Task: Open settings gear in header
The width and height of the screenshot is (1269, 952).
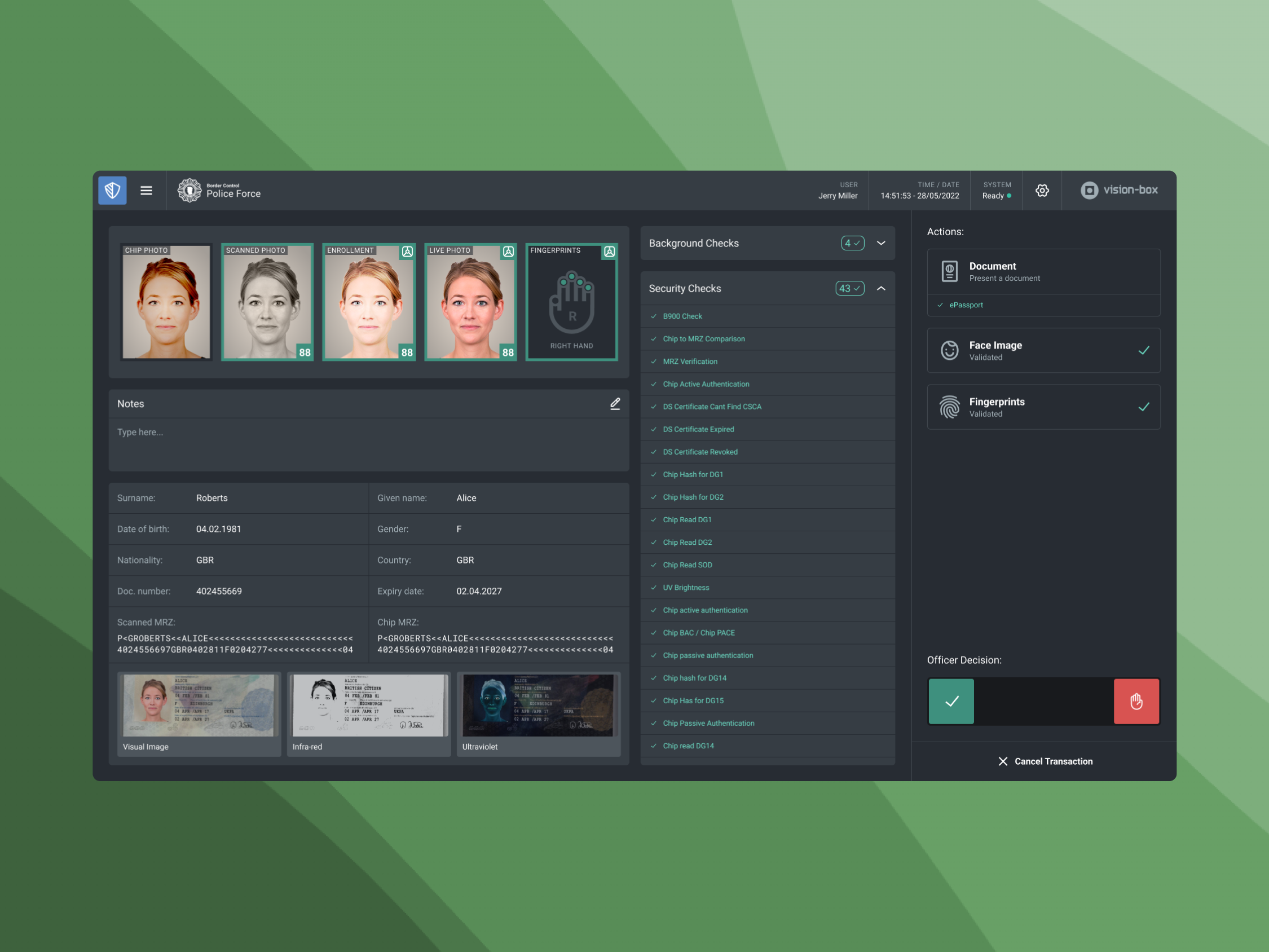Action: [x=1042, y=191]
